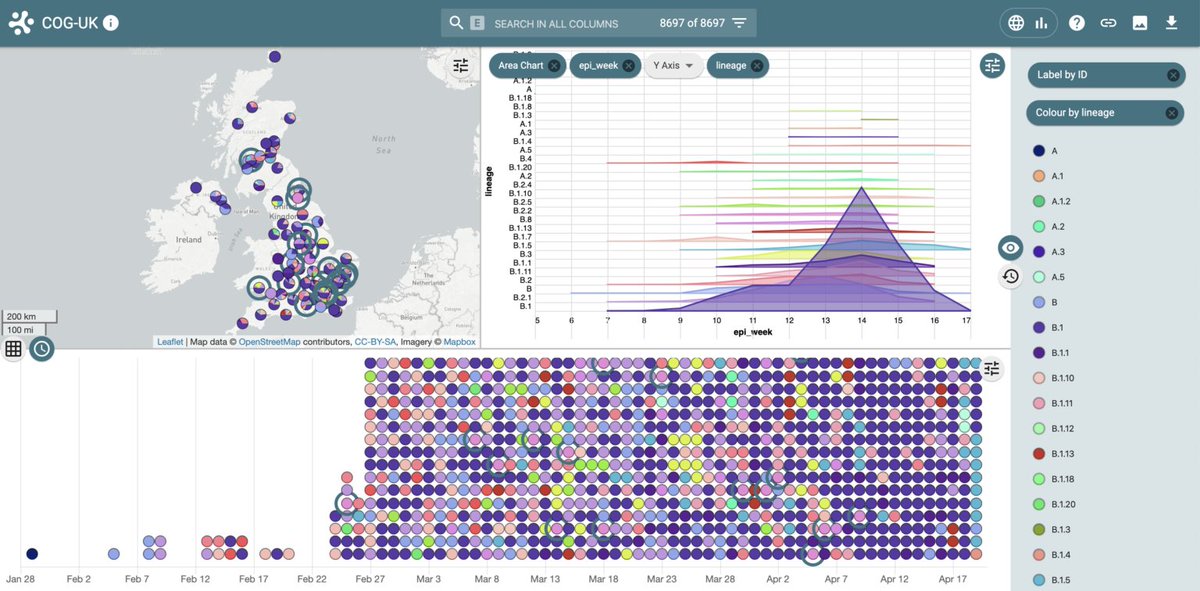Open the column filter menu icon
The image size is (1200, 591).
[x=739, y=23]
